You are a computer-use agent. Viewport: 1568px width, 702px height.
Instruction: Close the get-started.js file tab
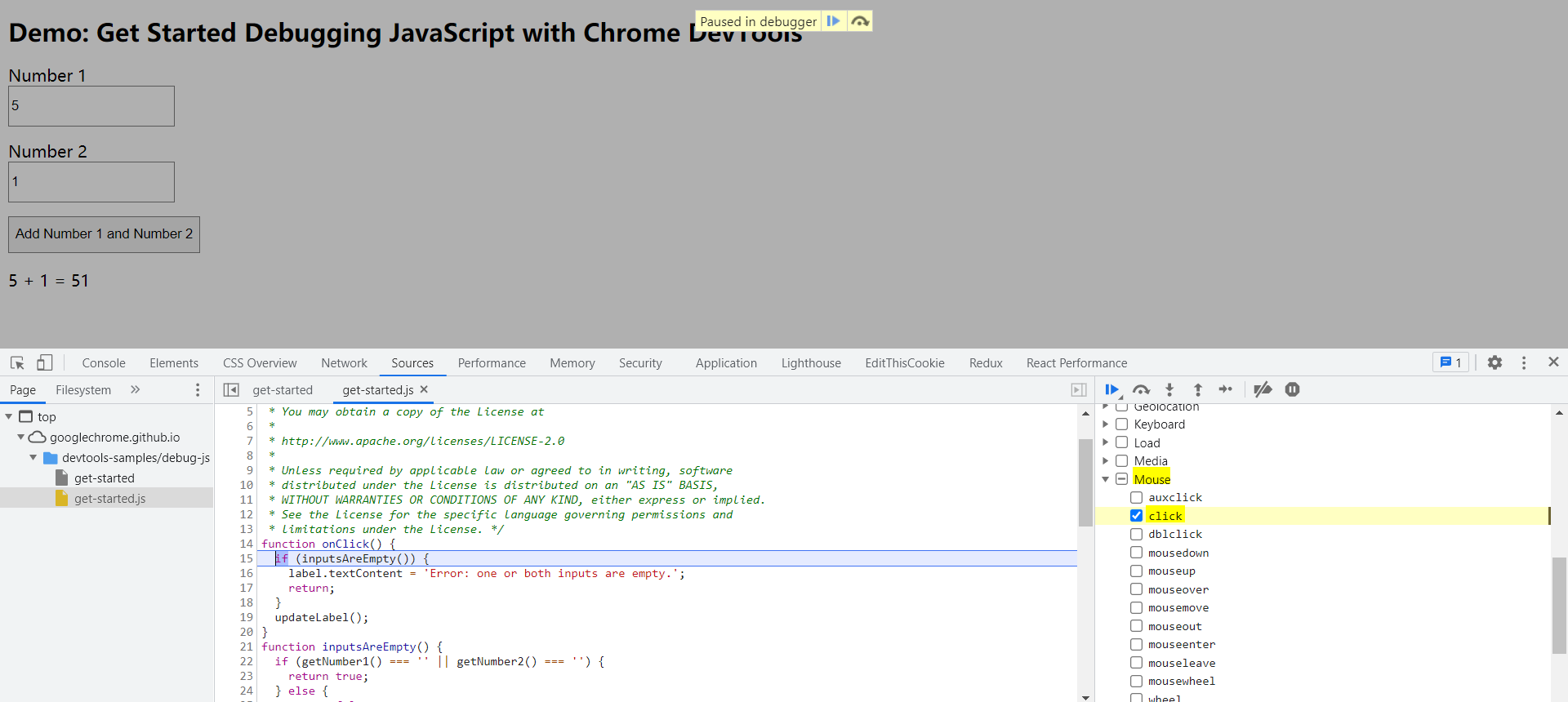pos(424,389)
